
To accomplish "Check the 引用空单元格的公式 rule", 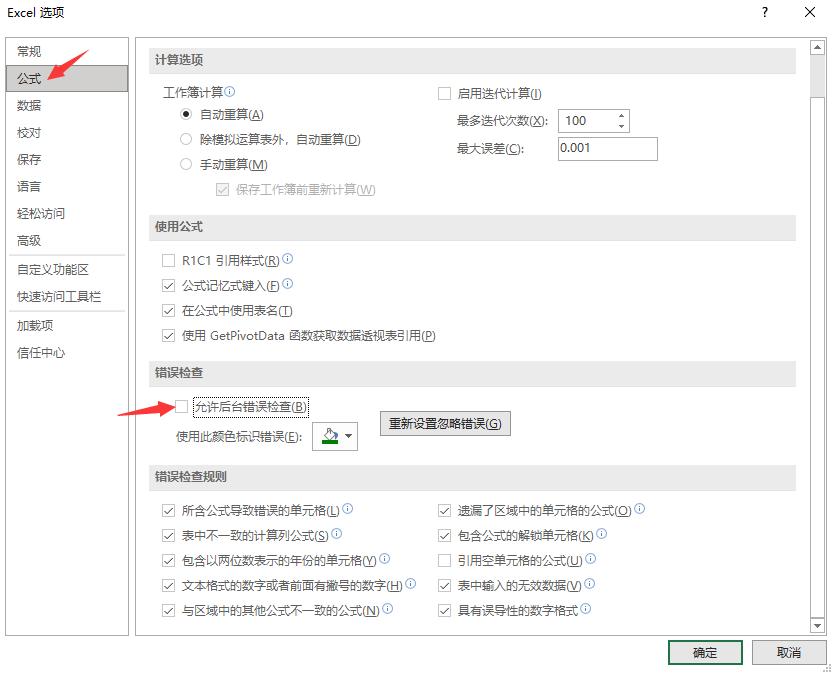I will 444,560.
